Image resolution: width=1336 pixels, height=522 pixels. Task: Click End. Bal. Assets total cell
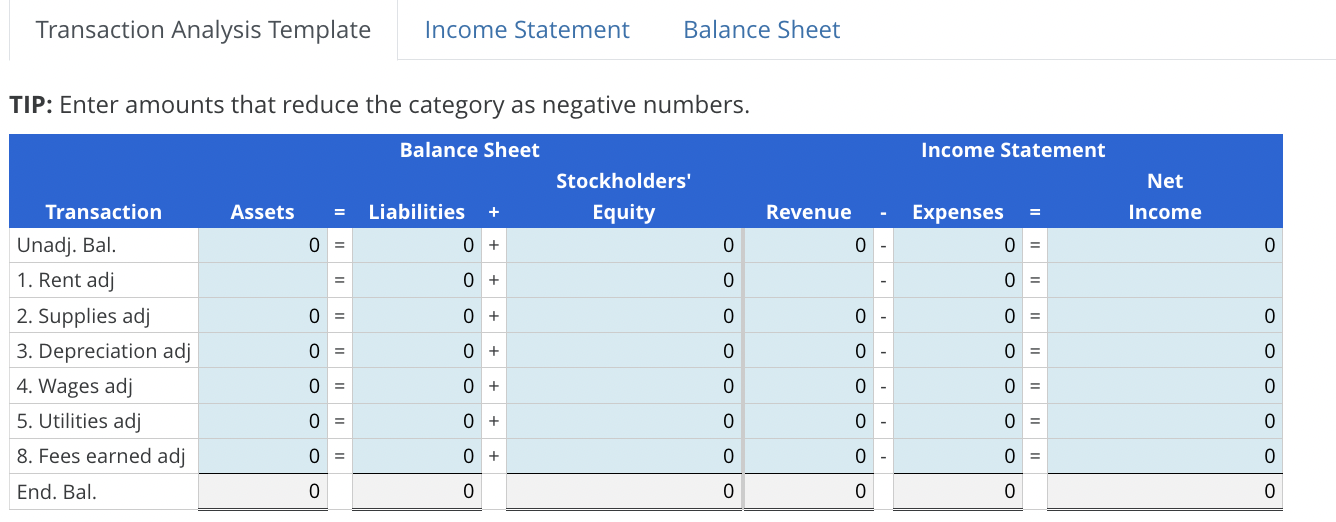tap(263, 492)
